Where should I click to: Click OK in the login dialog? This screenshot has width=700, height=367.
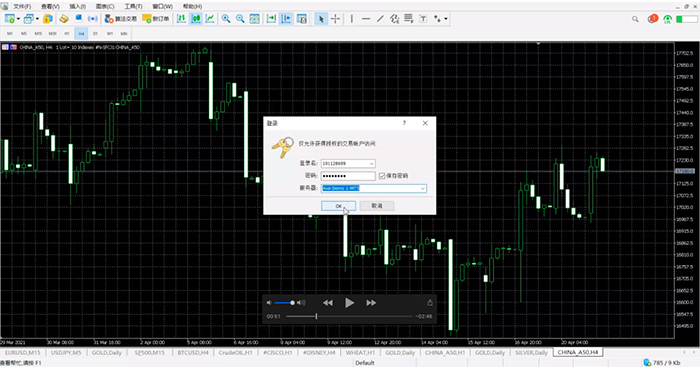pos(338,206)
